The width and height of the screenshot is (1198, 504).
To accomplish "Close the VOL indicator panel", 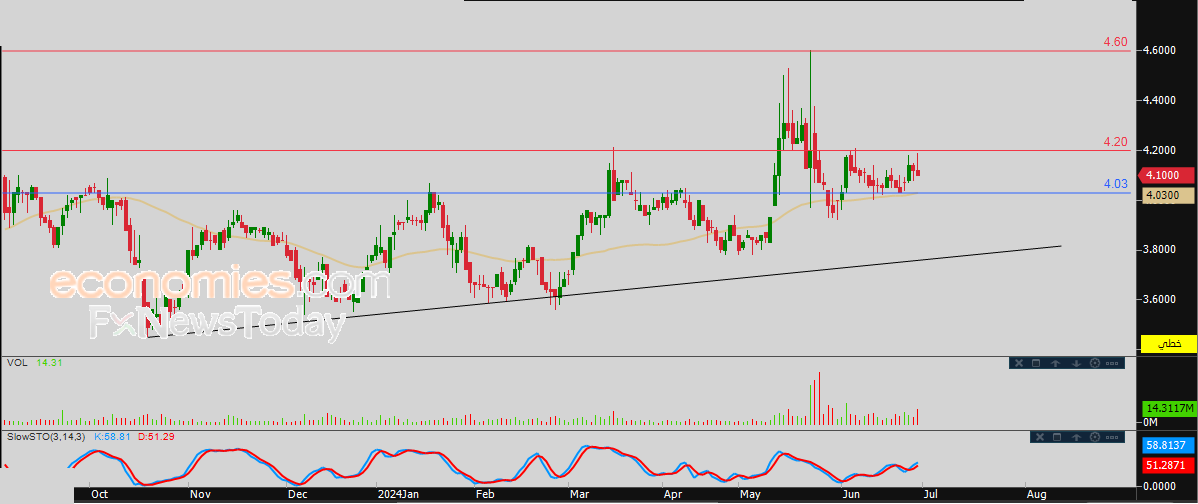I will click(1019, 363).
